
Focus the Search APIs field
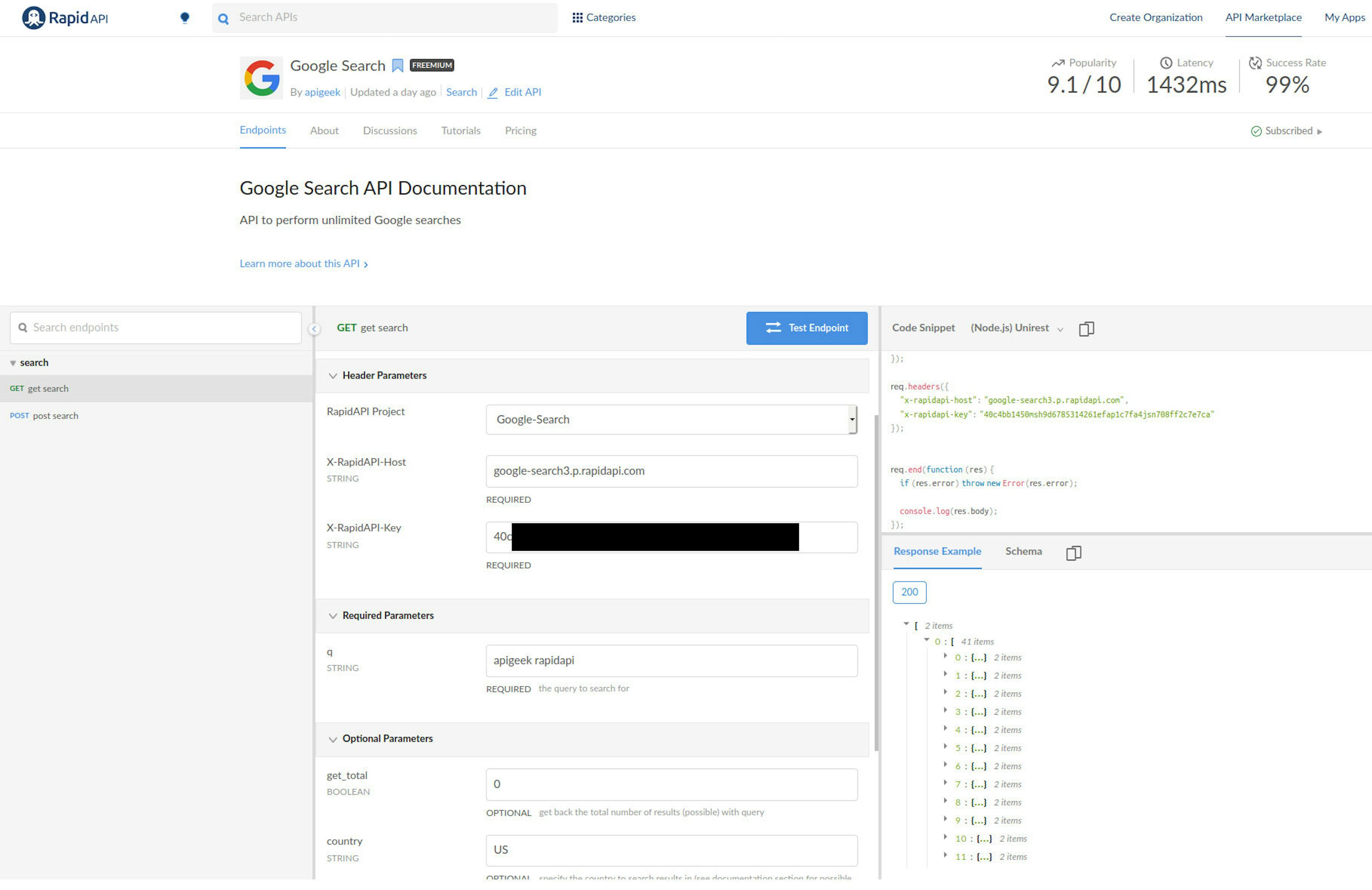pyautogui.click(x=384, y=18)
